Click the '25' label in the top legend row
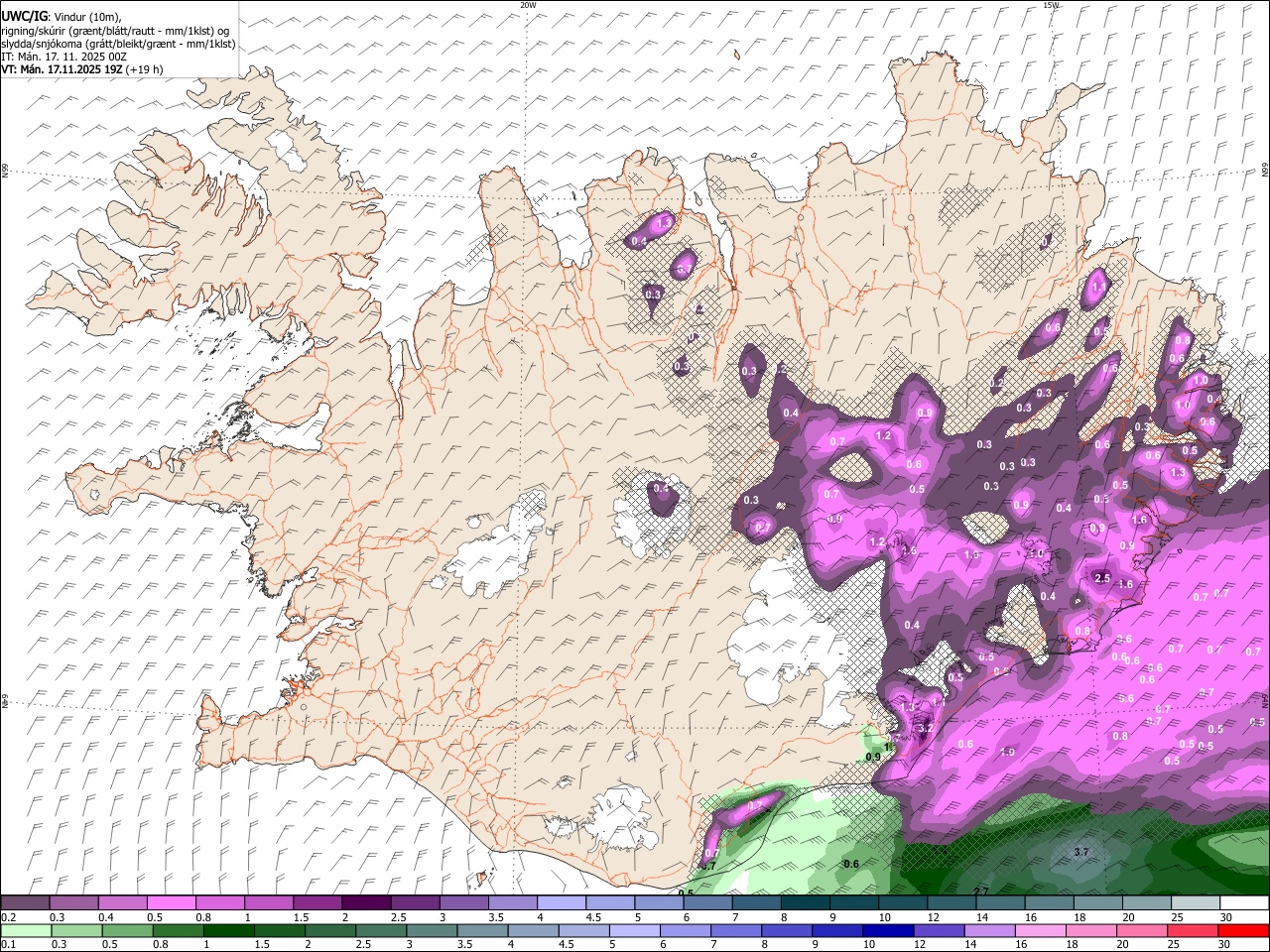This screenshot has width=1270, height=952. tap(1177, 917)
